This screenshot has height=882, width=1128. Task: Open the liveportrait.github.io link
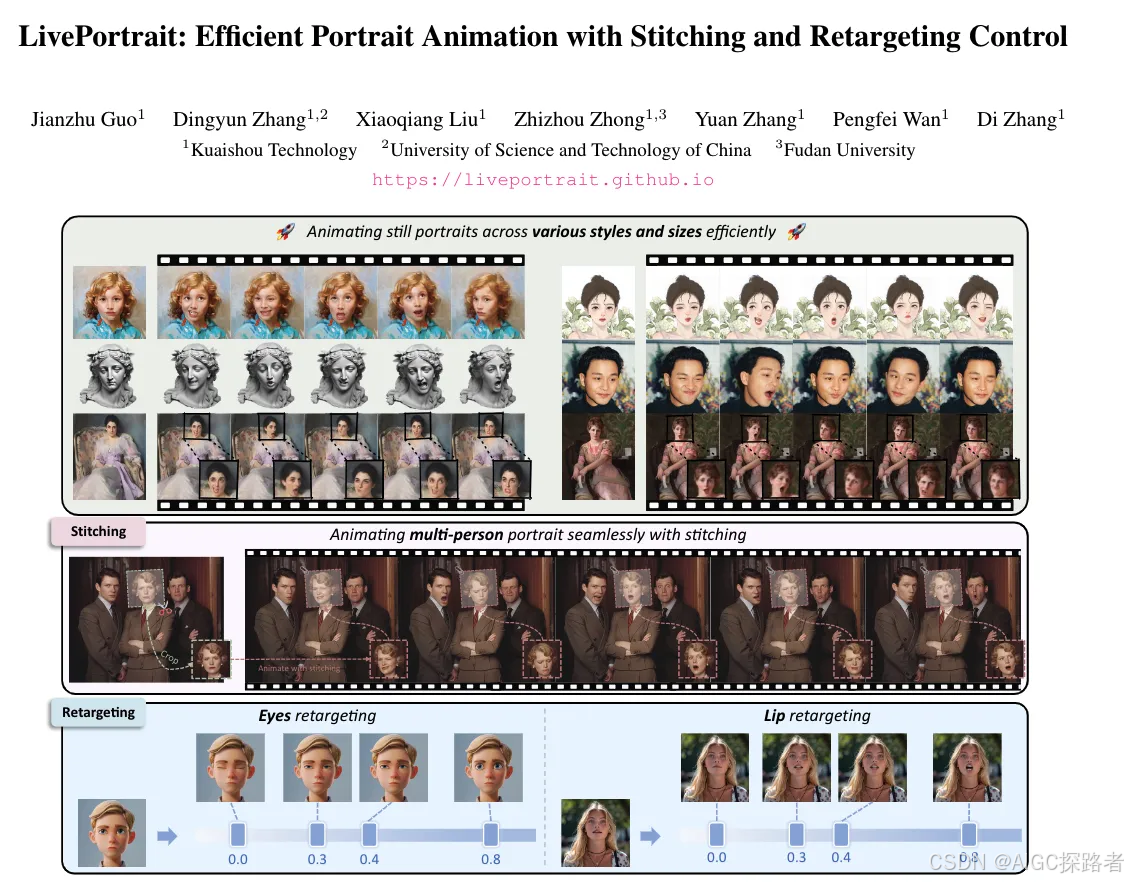[543, 179]
